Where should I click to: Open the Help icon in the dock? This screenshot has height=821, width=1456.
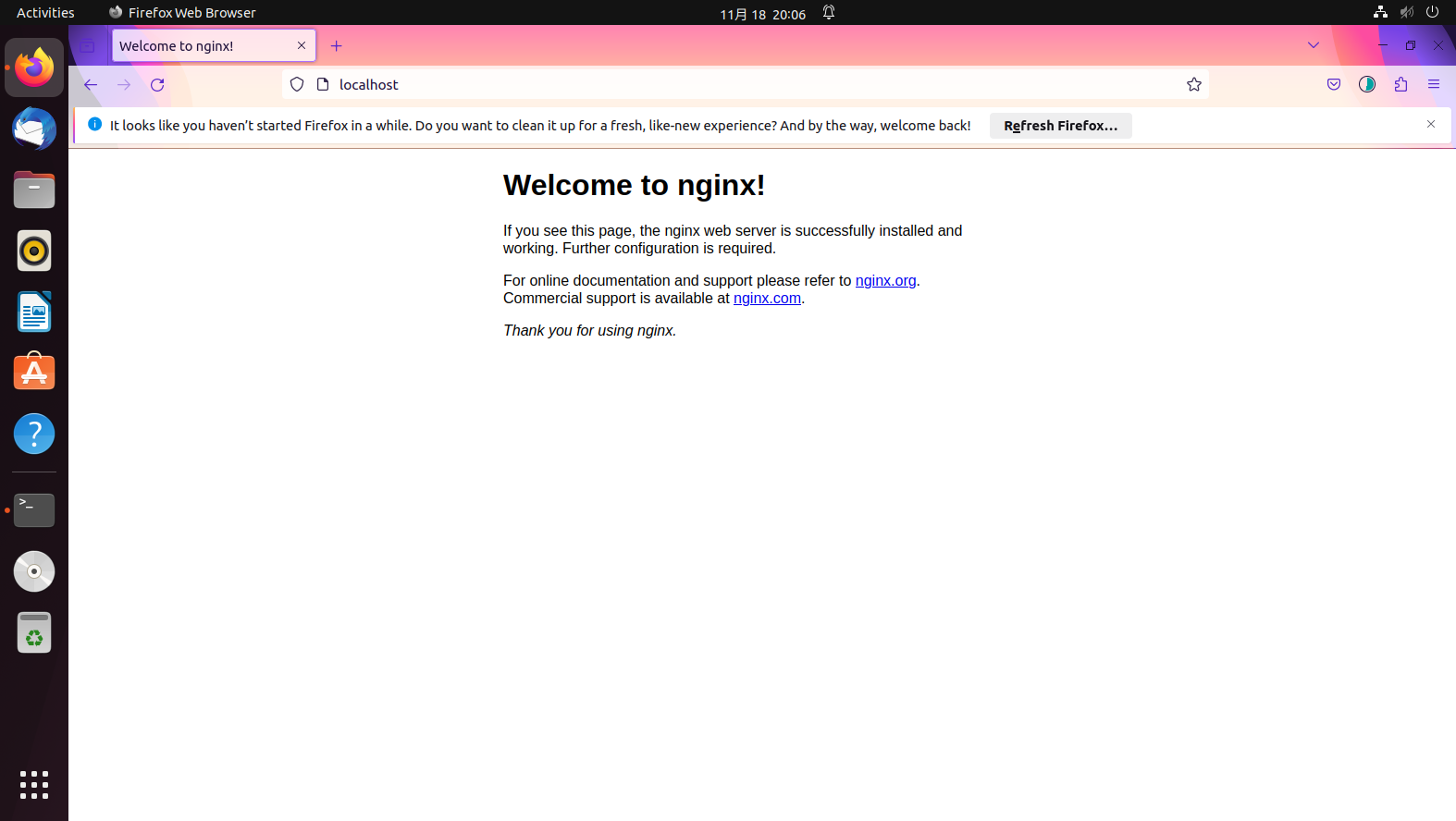(34, 434)
